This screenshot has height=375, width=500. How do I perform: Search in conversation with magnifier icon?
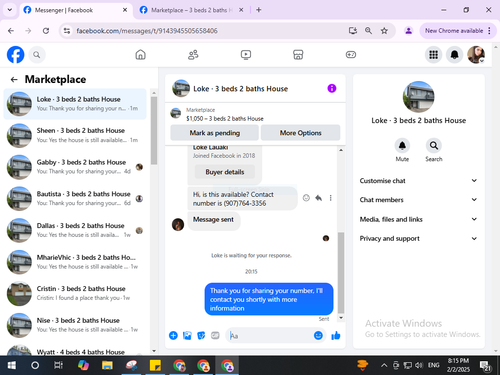[x=434, y=145]
